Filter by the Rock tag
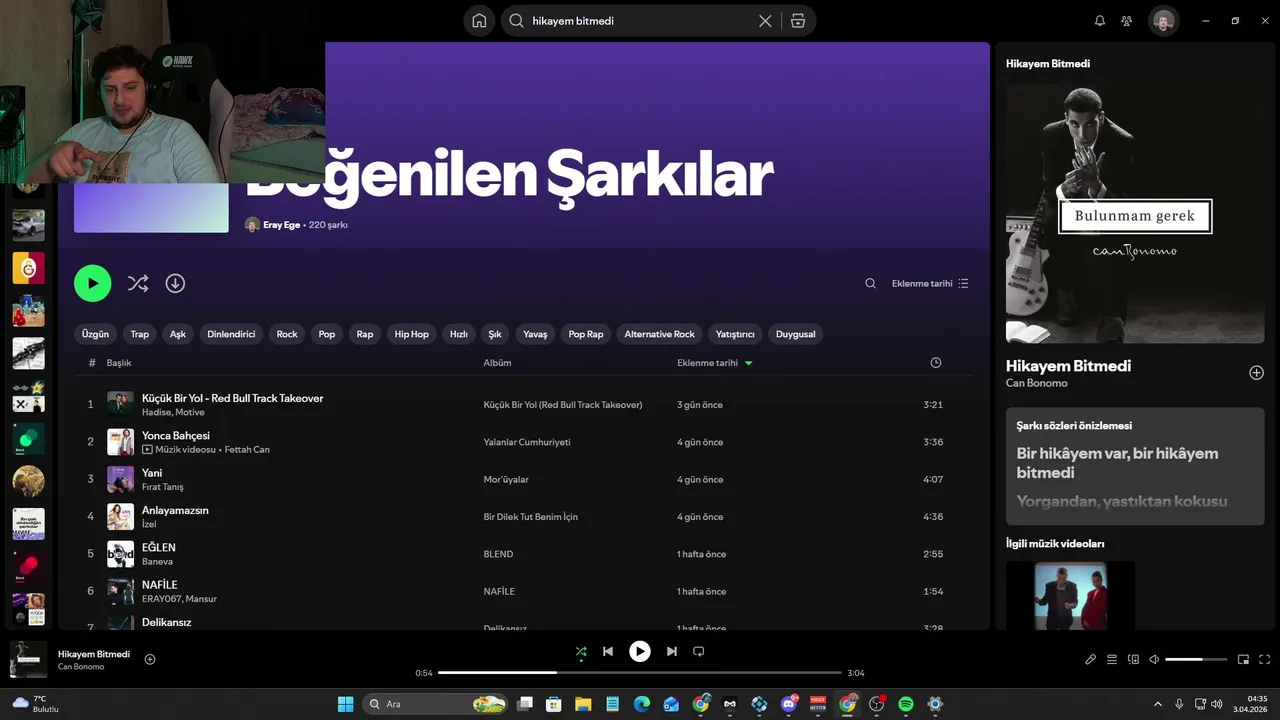The image size is (1280, 720). point(287,334)
